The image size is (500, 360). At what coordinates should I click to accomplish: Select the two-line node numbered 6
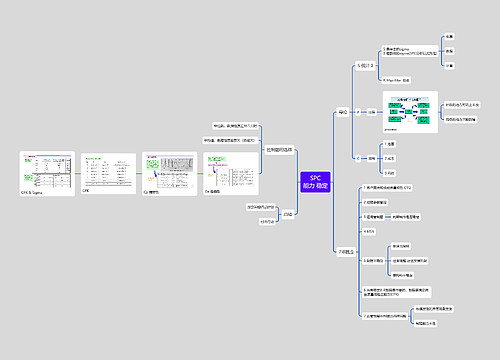click(x=396, y=292)
